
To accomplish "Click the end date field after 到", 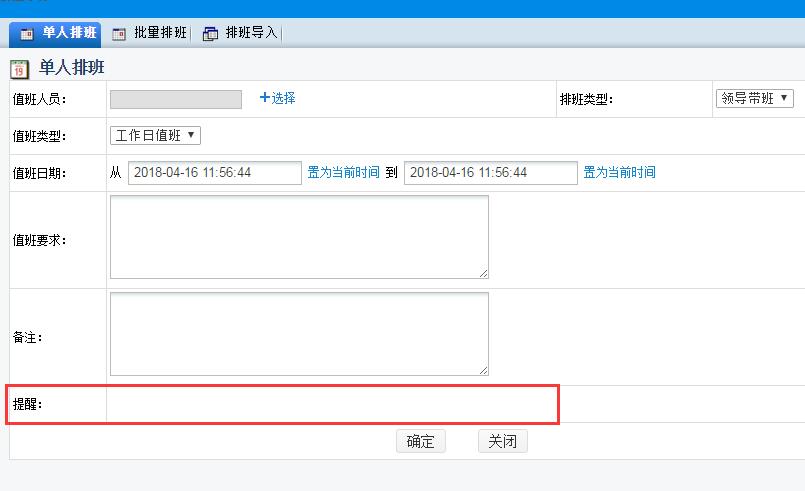I will point(491,173).
